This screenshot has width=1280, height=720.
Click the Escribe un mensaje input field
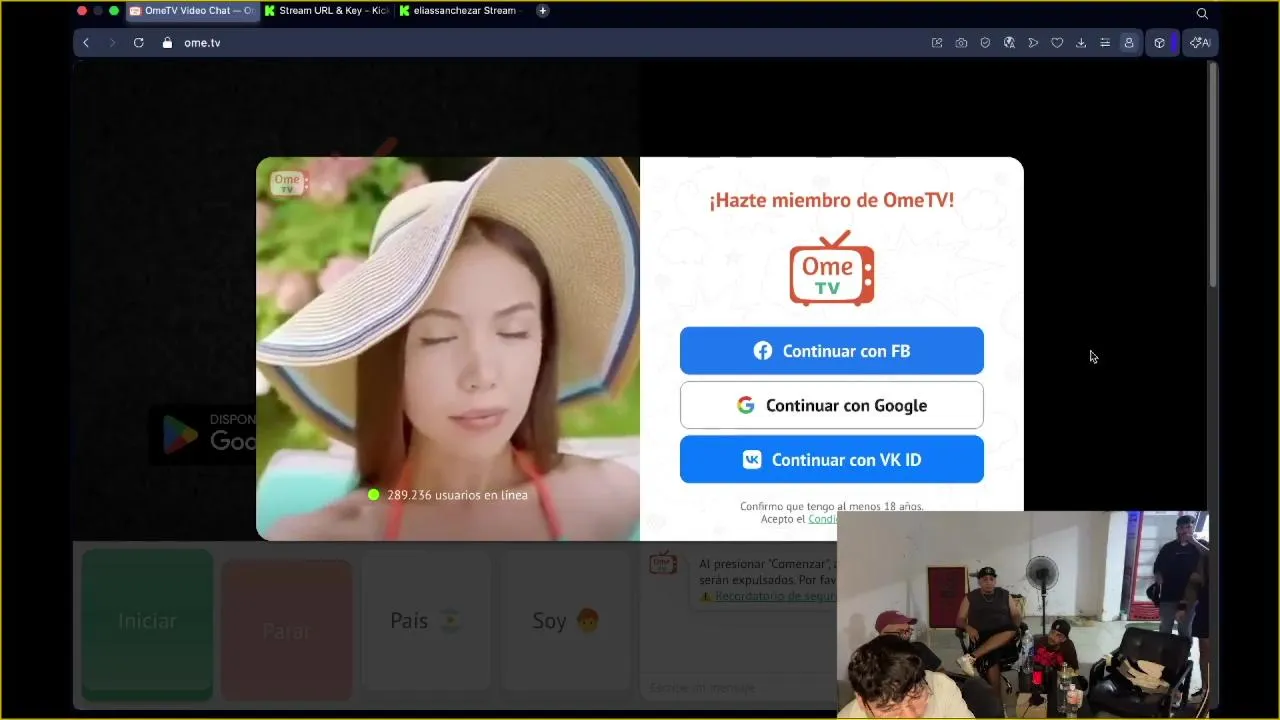click(738, 688)
